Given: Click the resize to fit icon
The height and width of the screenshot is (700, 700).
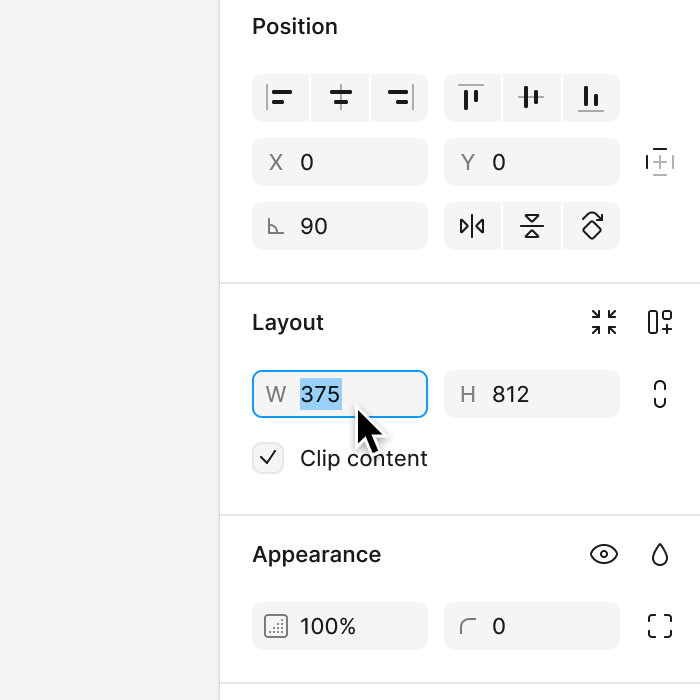Looking at the screenshot, I should [x=604, y=322].
